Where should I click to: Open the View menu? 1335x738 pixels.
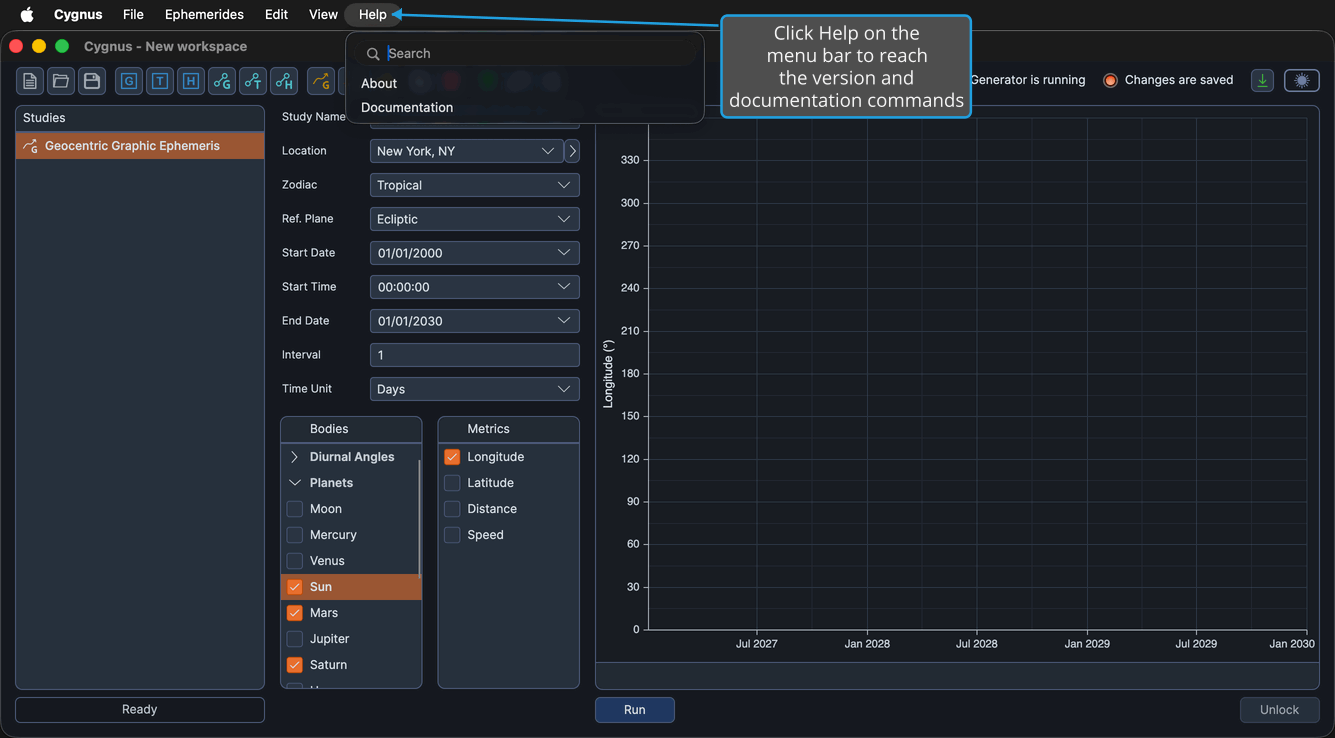(323, 14)
